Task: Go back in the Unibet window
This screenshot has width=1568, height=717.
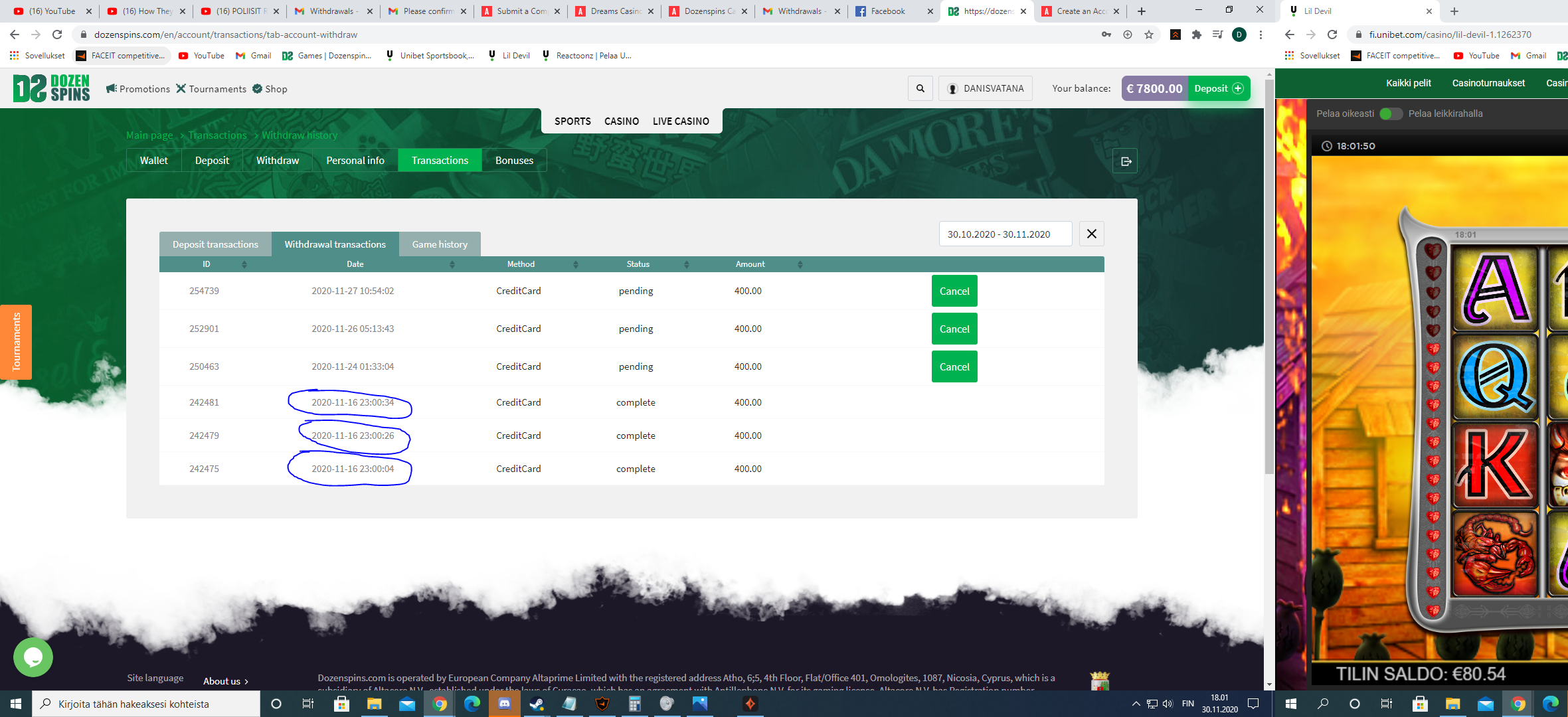Action: [x=1290, y=35]
